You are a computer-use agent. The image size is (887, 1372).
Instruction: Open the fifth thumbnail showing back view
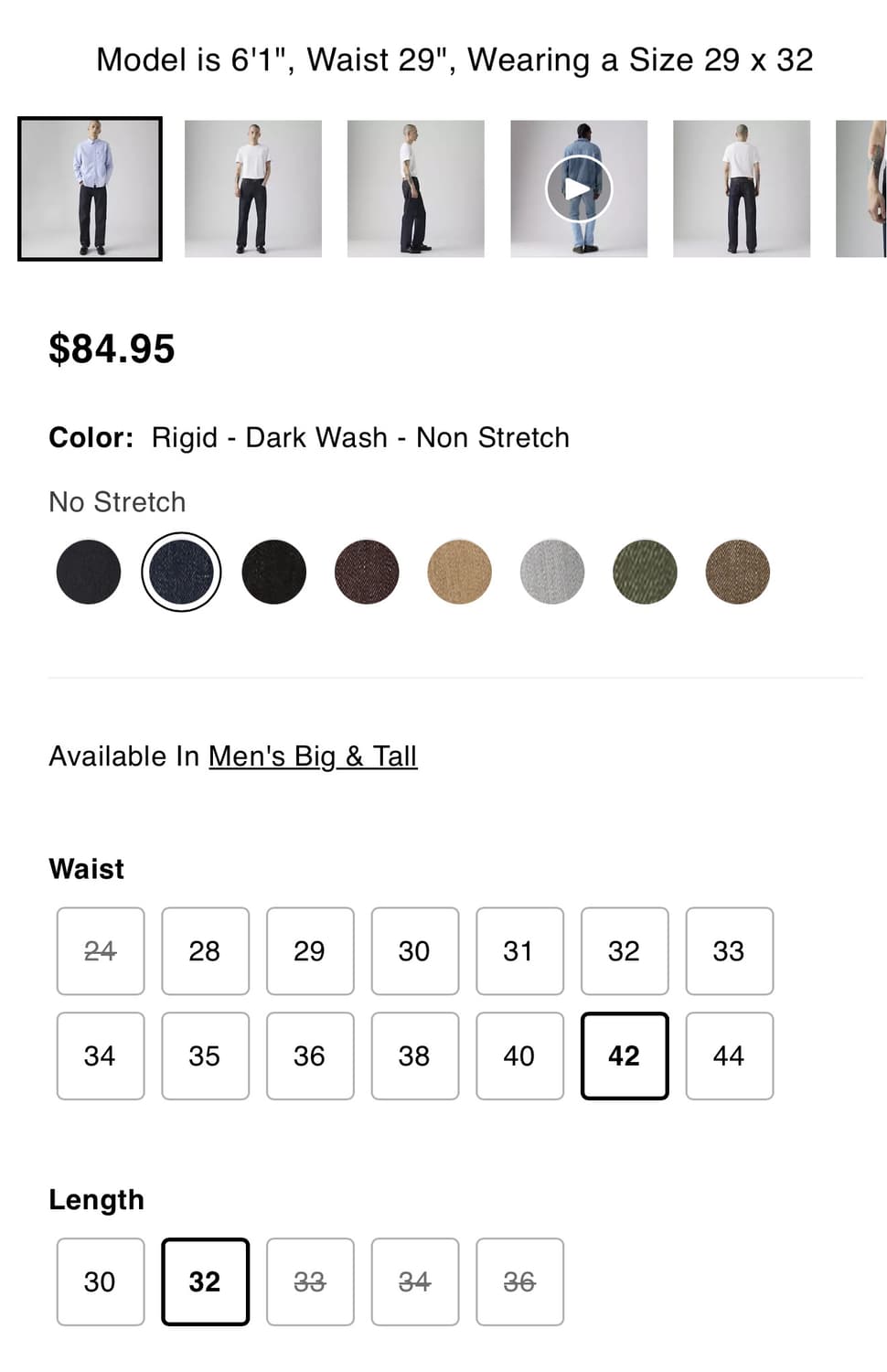pyautogui.click(x=741, y=188)
